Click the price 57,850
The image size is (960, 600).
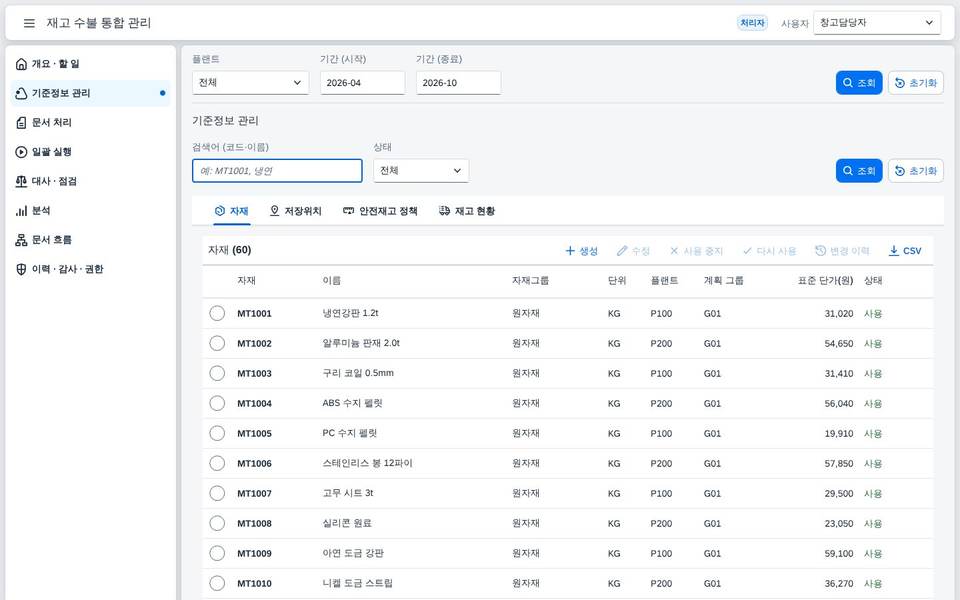838,463
